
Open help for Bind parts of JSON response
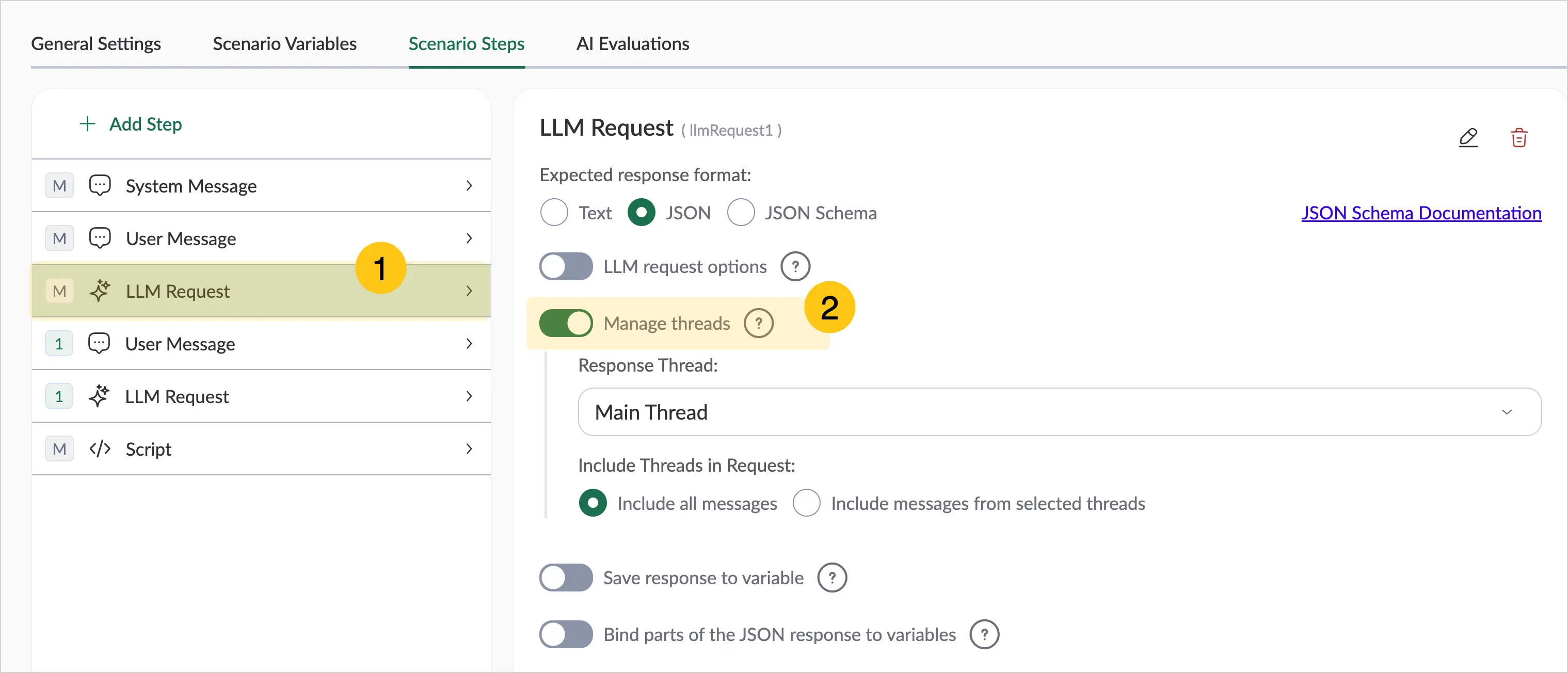pyautogui.click(x=984, y=634)
